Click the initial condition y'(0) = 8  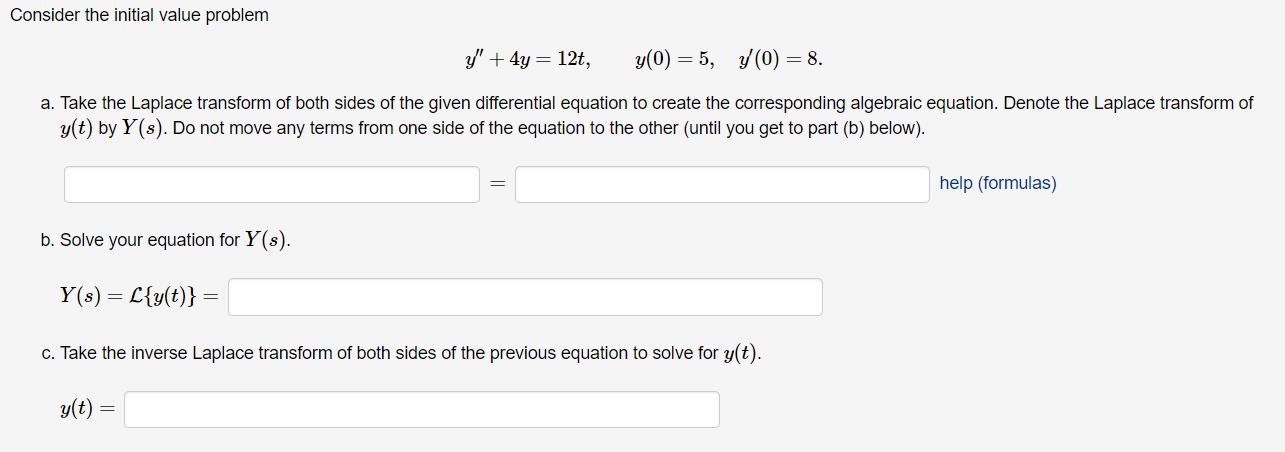pyautogui.click(x=780, y=59)
